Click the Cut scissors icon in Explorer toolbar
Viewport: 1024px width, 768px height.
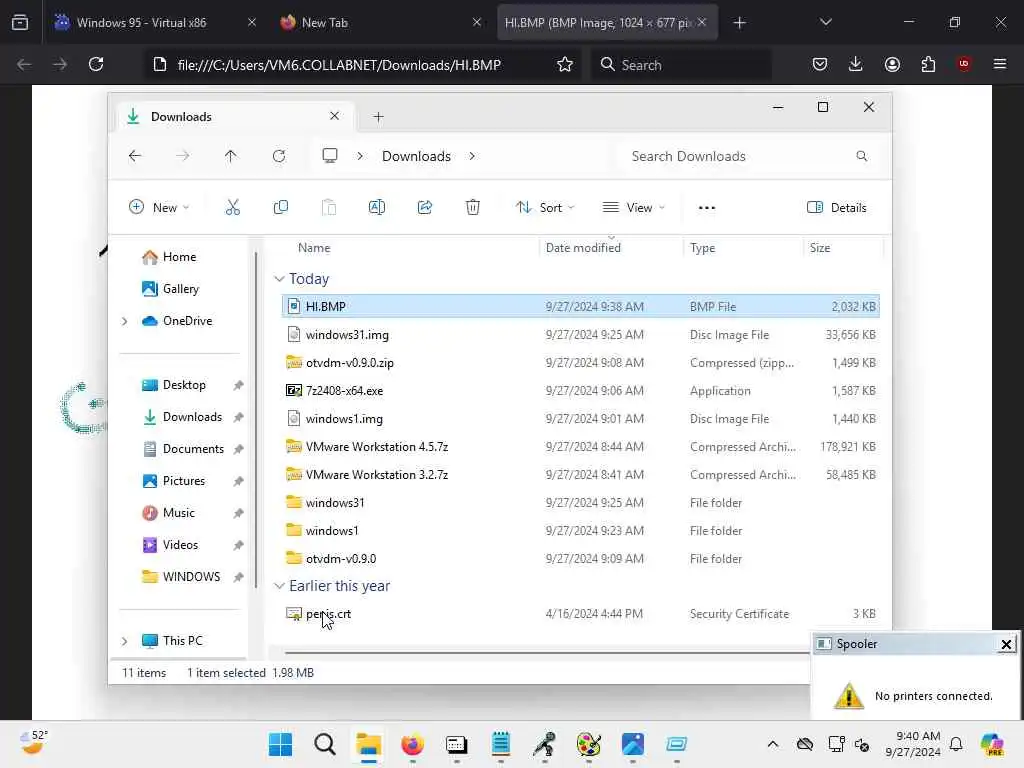(x=232, y=208)
